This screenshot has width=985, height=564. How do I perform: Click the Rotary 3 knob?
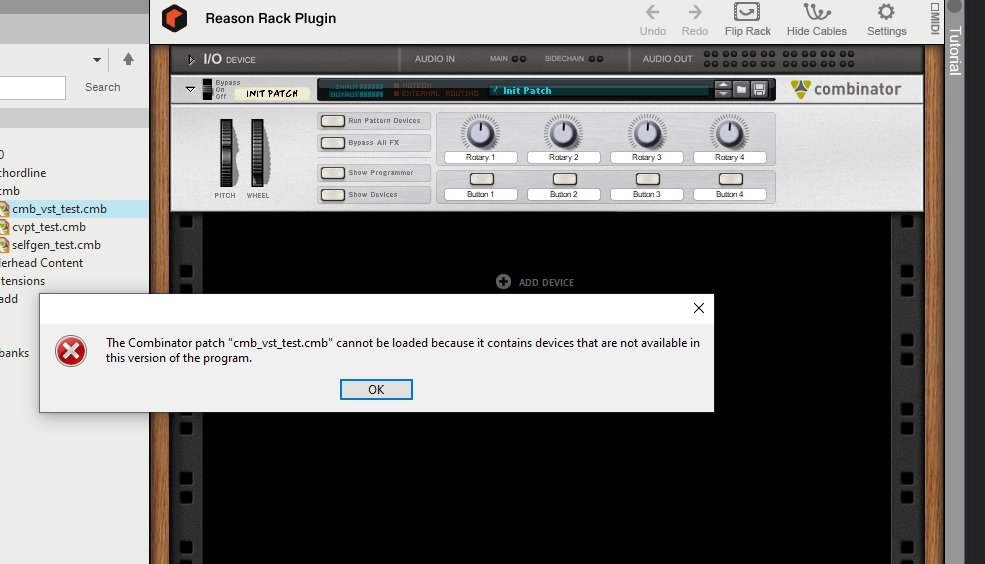click(646, 133)
